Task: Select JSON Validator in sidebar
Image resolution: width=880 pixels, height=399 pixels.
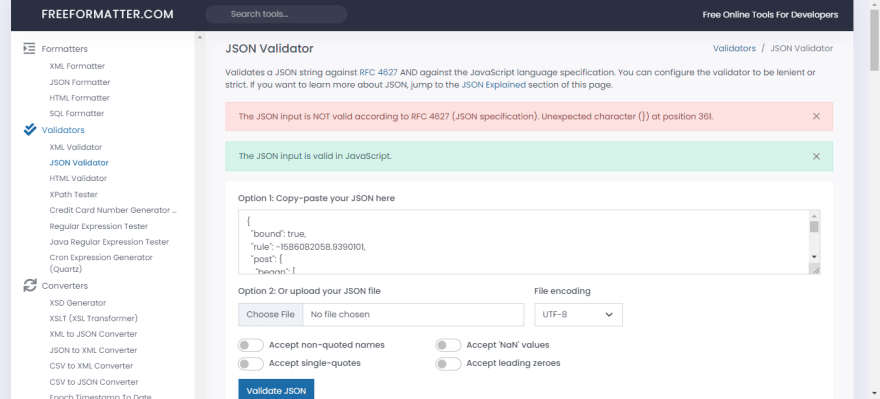Action: pyautogui.click(x=79, y=163)
